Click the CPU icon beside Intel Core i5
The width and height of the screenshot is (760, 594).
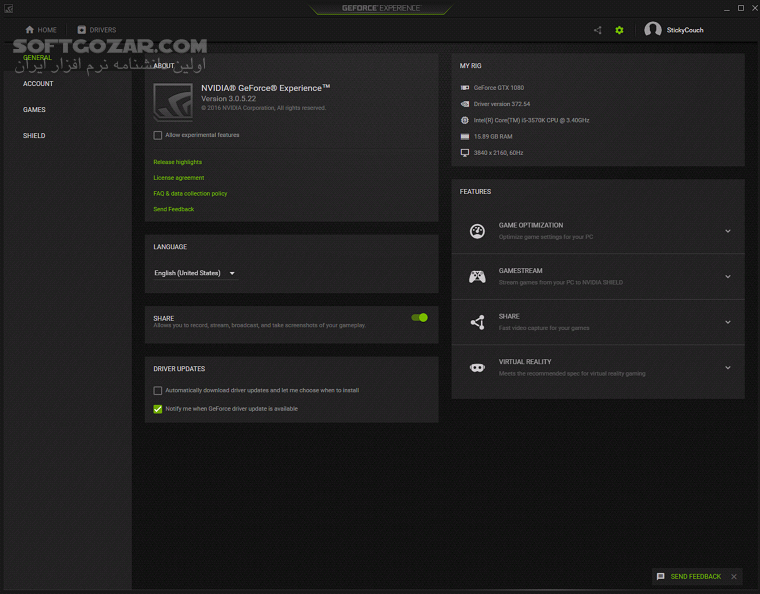pos(465,120)
